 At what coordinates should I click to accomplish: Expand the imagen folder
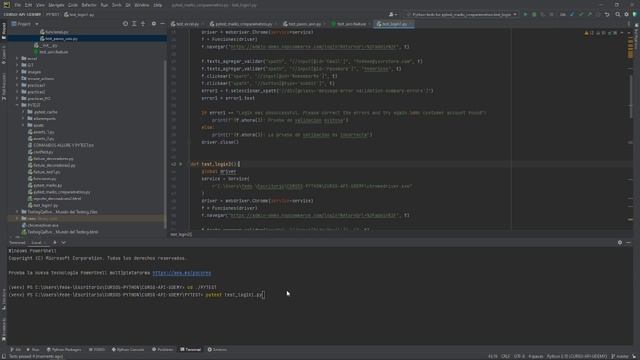coord(17,72)
